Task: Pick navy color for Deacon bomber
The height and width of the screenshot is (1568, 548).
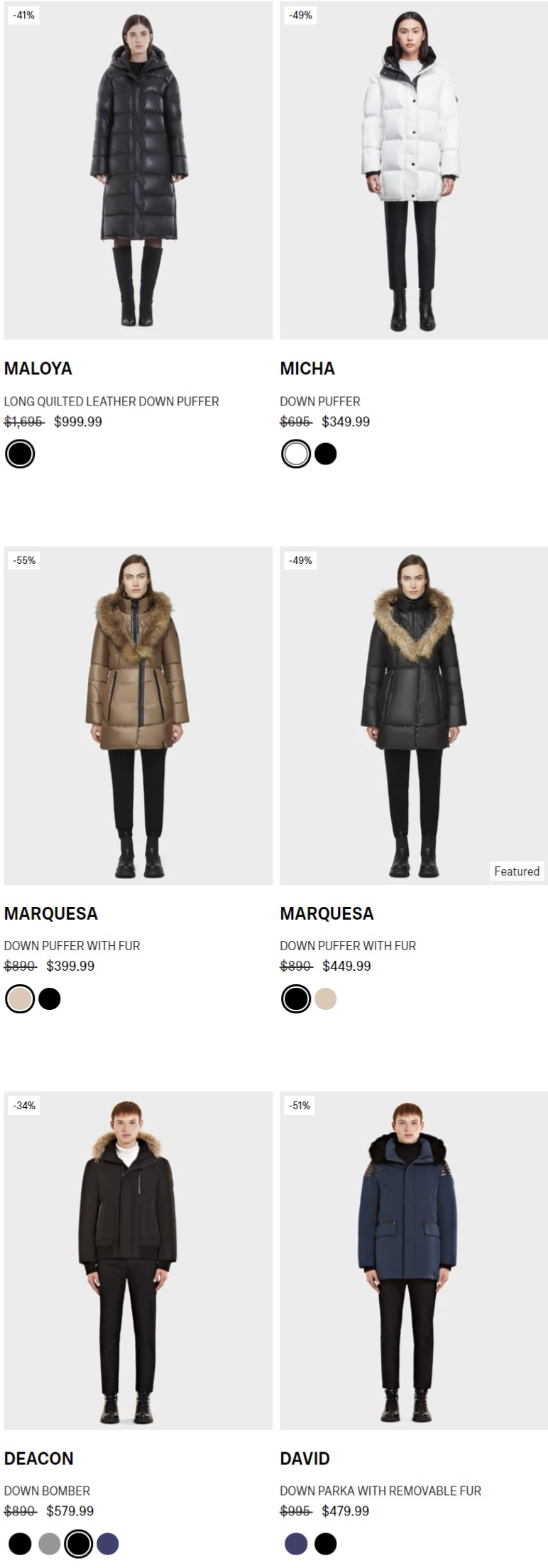Action: point(108,1544)
